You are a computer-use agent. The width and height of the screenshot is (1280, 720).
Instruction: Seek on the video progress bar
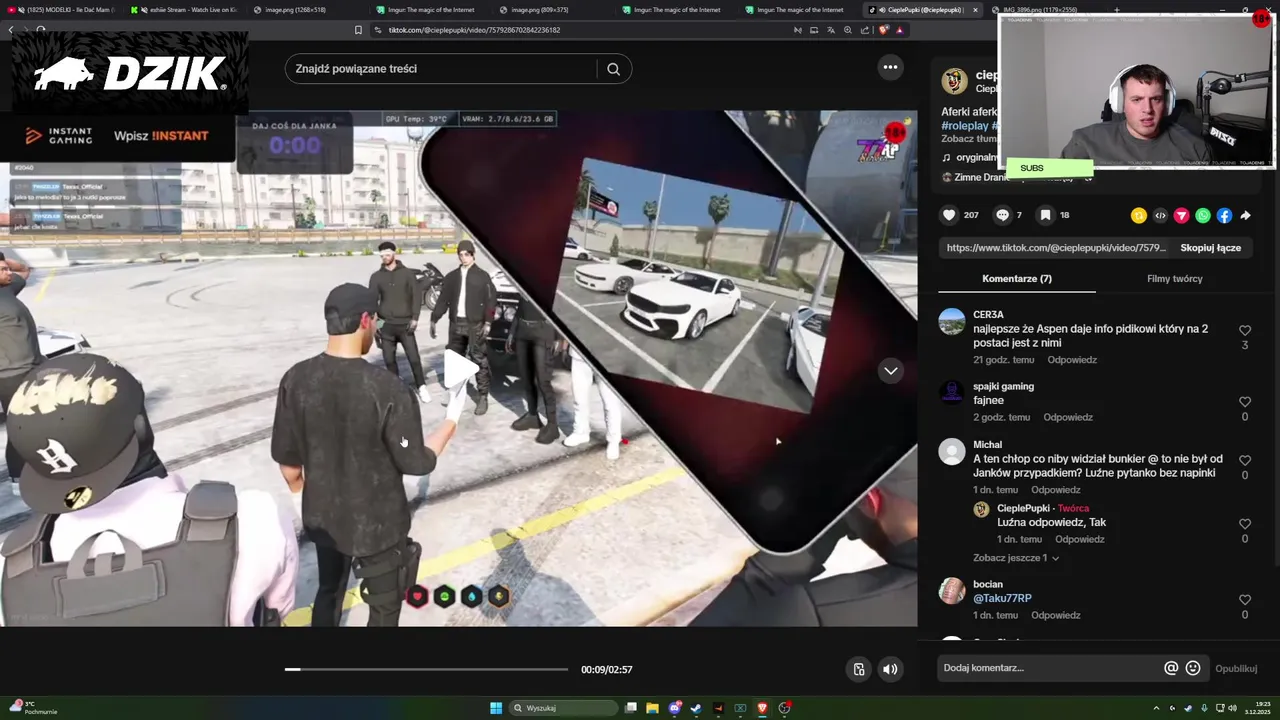[426, 669]
